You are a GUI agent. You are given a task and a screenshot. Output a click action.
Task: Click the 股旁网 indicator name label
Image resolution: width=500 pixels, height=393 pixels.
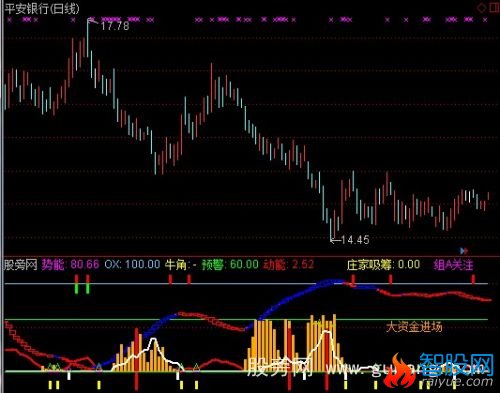(x=21, y=265)
